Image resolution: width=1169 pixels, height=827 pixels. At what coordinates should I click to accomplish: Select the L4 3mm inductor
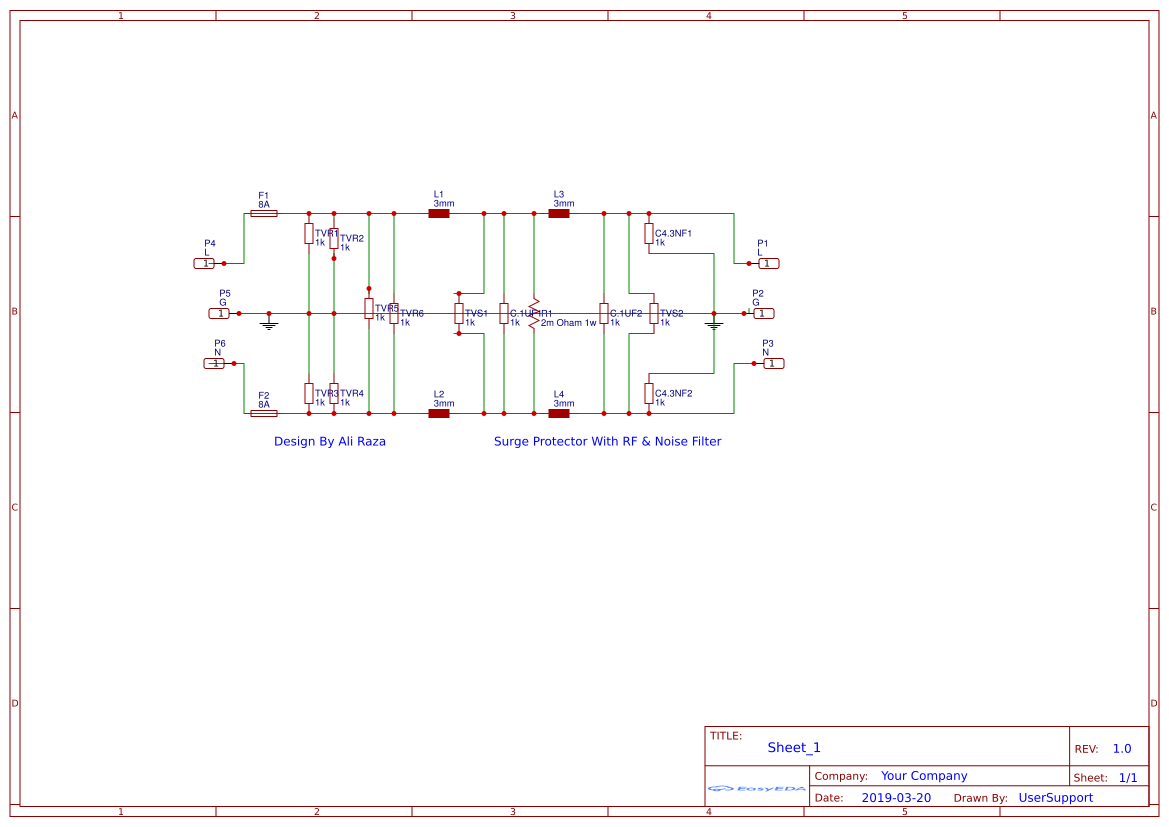click(x=559, y=413)
